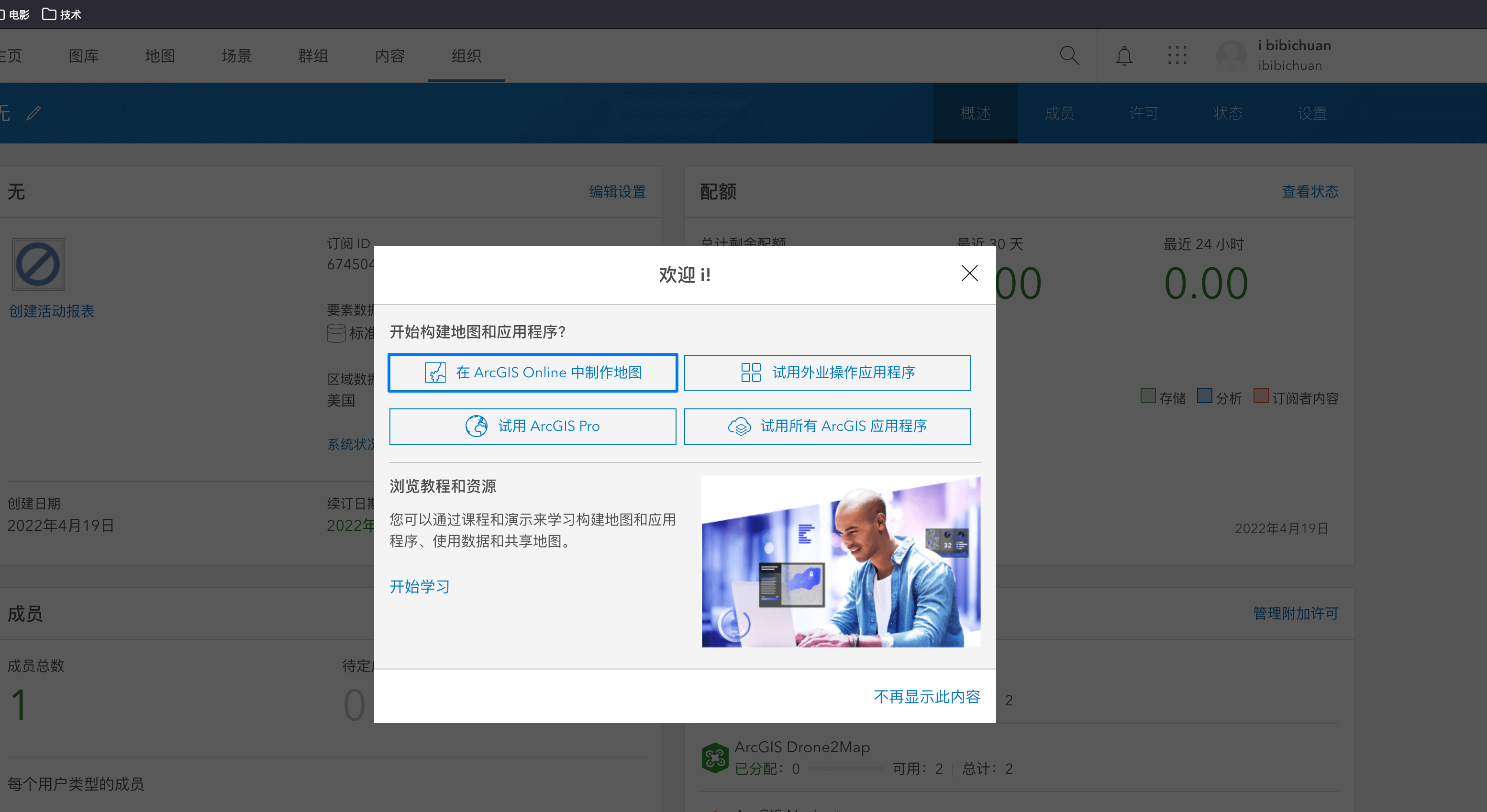Click the Drone2Map allocation progress bar
Viewport: 1487px width, 812px height.
[x=845, y=768]
